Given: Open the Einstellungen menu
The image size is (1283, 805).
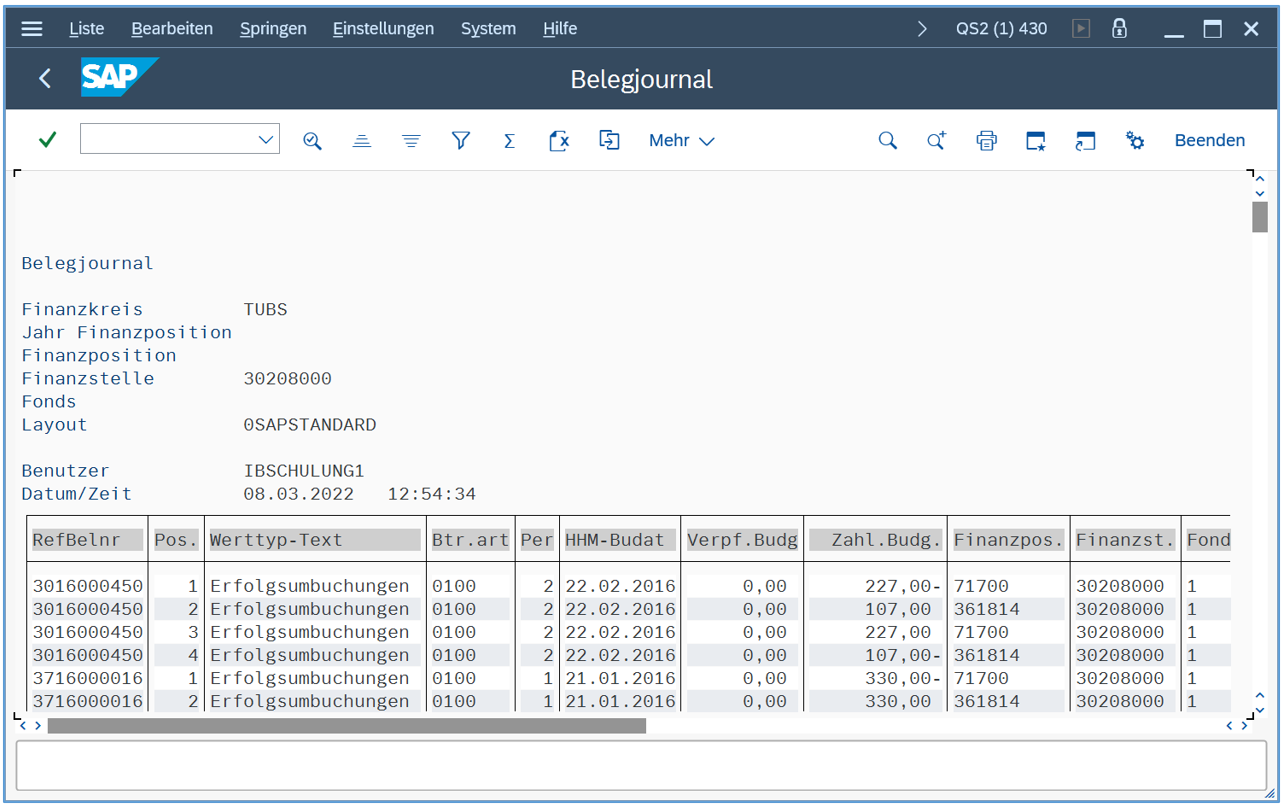Looking at the screenshot, I should 383,29.
